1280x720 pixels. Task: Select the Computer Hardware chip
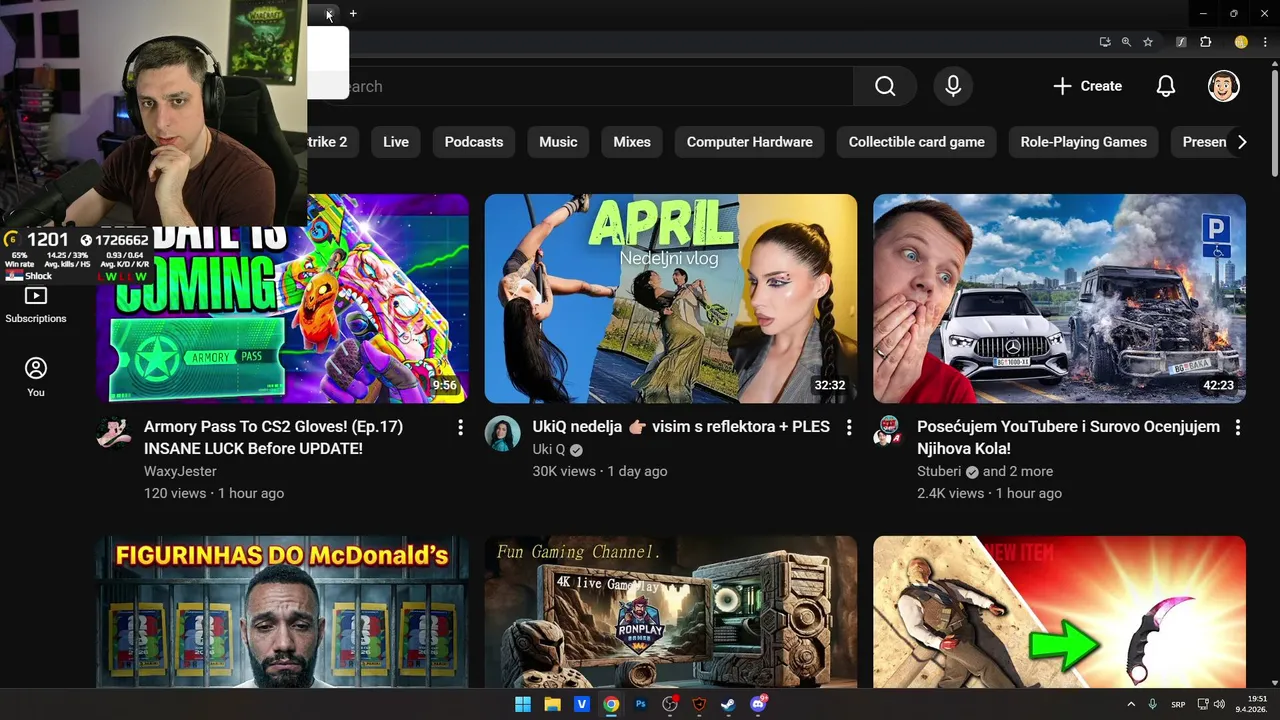click(750, 142)
